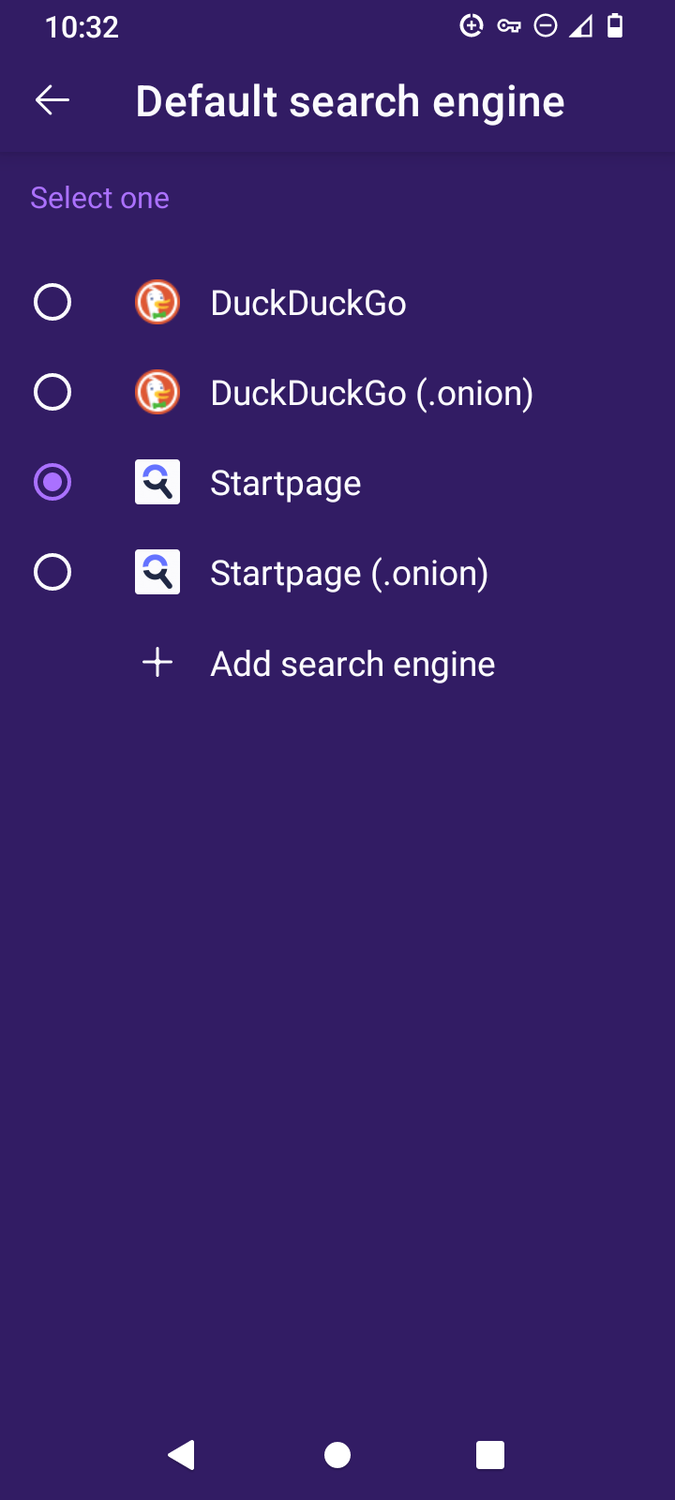Click the DuckDuckGo (.onion) logo icon

tap(157, 392)
